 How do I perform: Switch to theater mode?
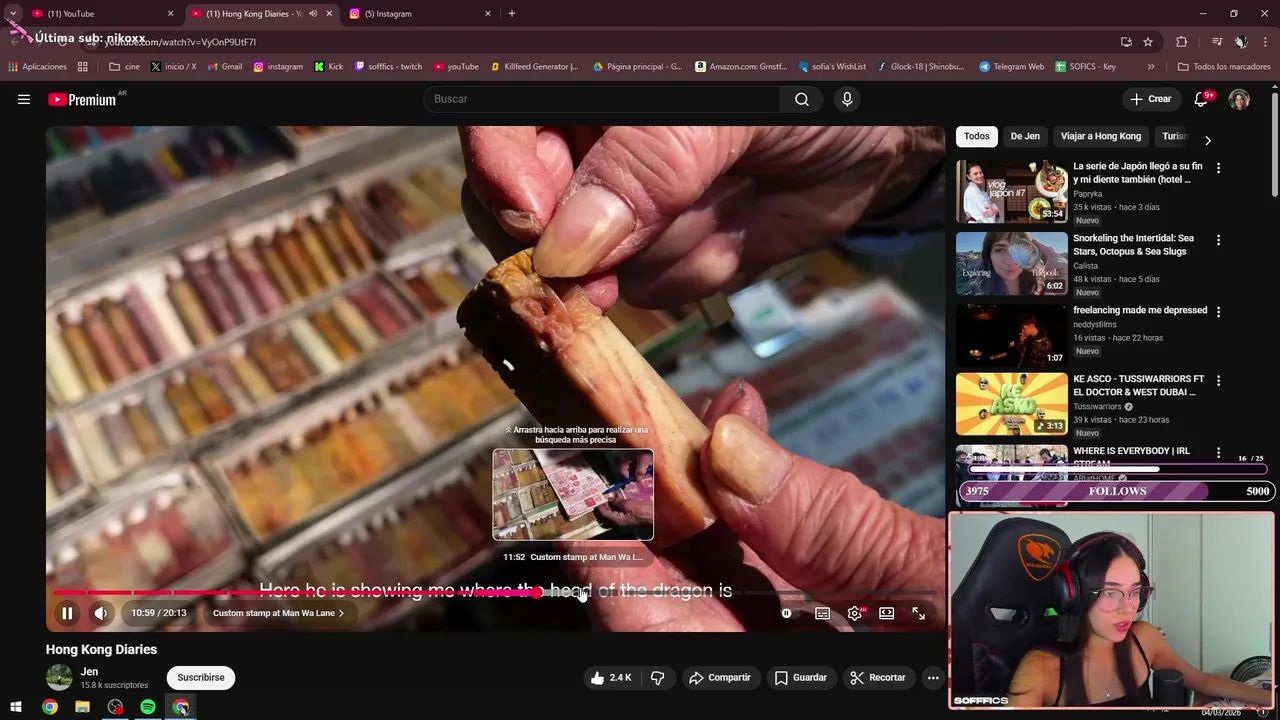coord(887,613)
